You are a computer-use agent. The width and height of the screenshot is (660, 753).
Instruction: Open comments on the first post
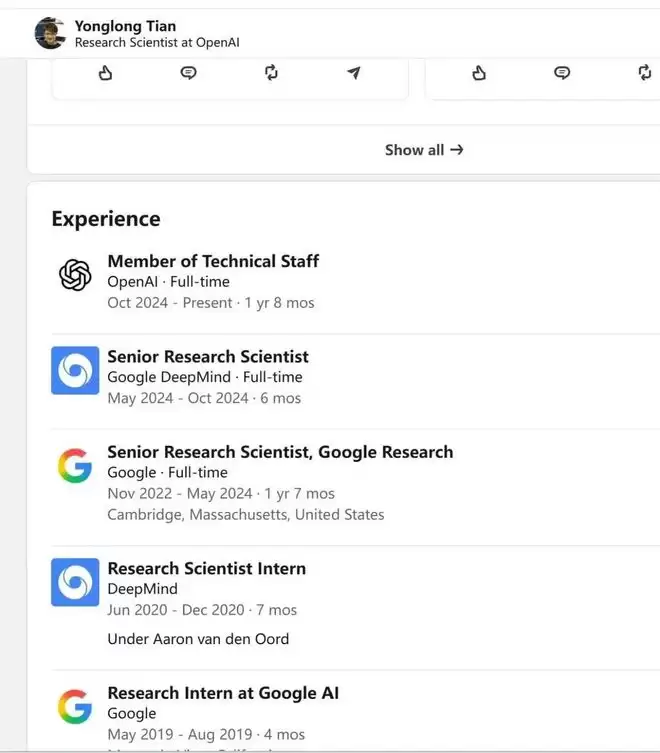tap(188, 73)
